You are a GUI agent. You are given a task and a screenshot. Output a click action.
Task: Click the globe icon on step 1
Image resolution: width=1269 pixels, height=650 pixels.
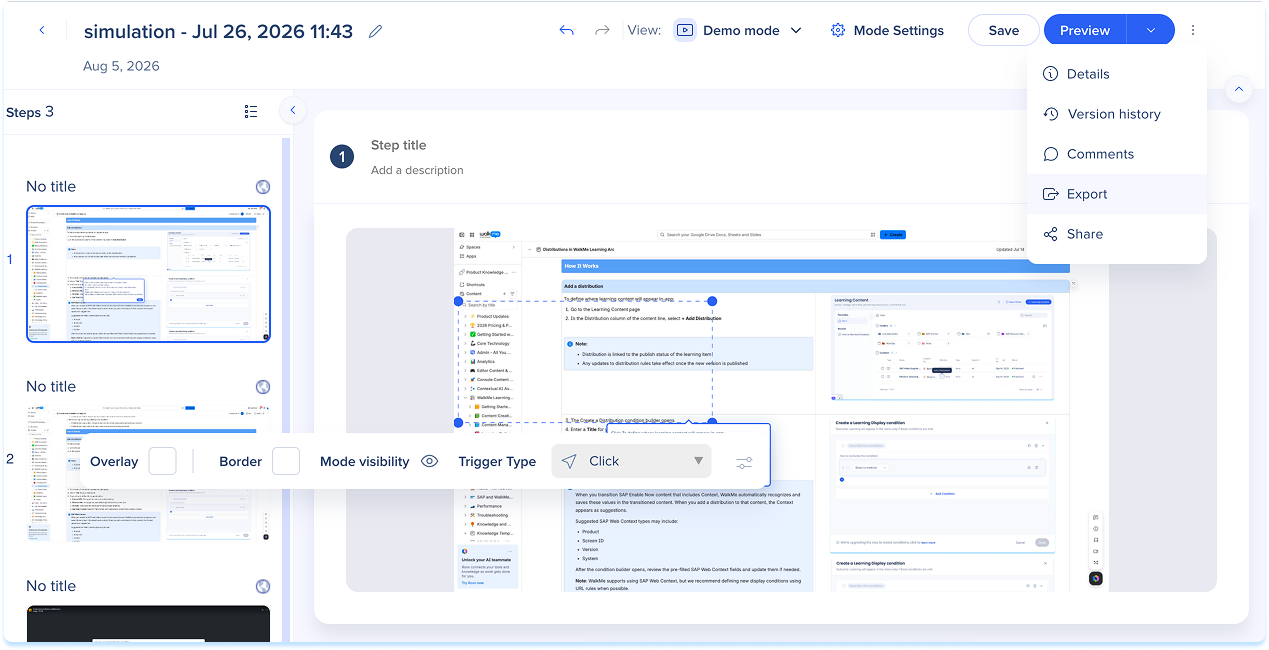[x=263, y=187]
